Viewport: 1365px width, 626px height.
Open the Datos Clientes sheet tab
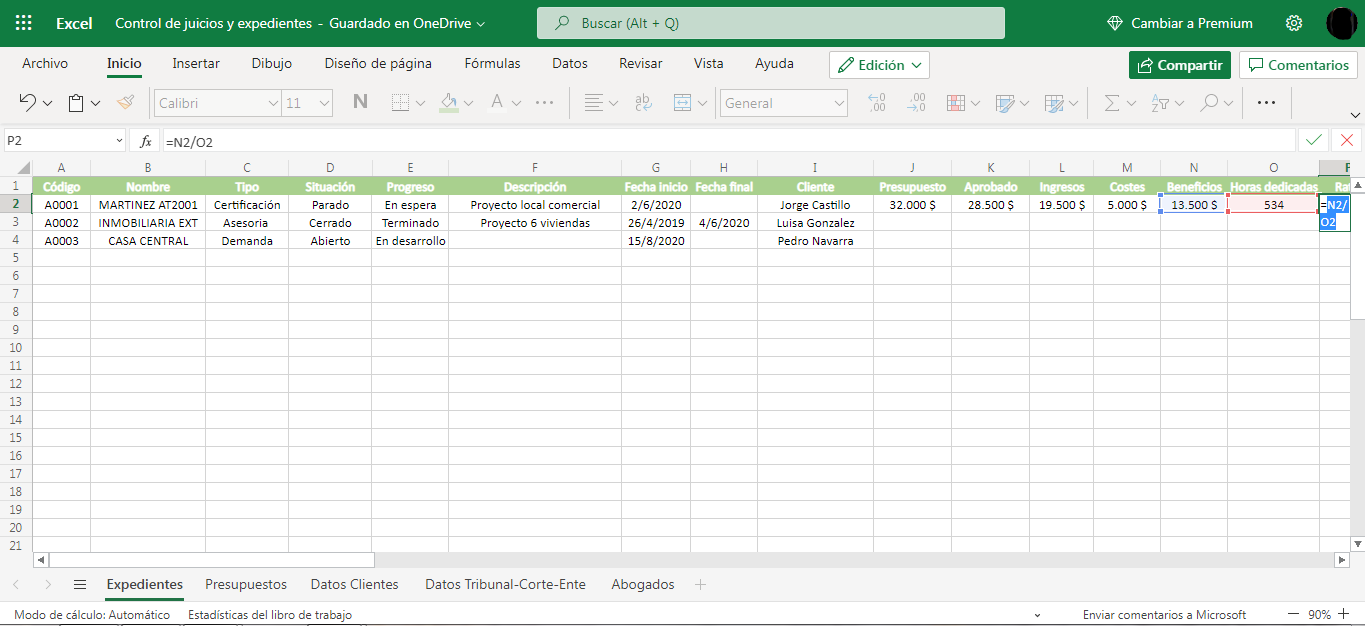[354, 584]
